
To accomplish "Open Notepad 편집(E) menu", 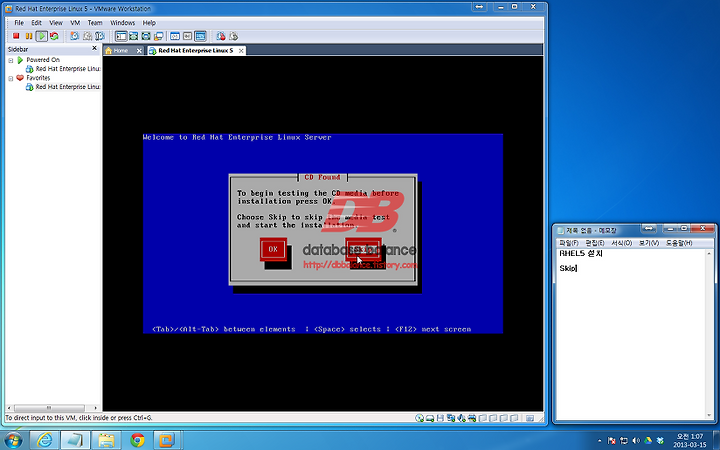I will (x=595, y=243).
